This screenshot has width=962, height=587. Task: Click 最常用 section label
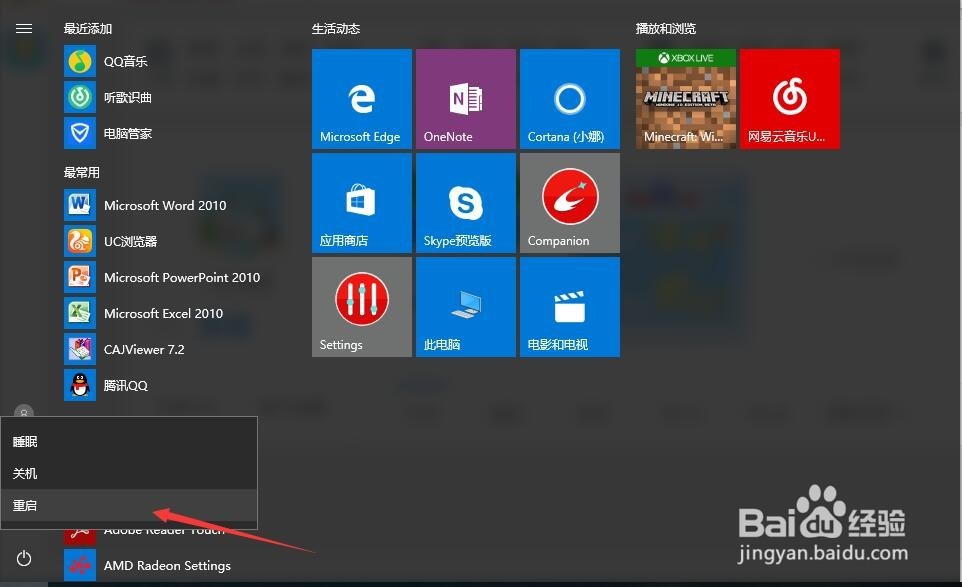(82, 172)
